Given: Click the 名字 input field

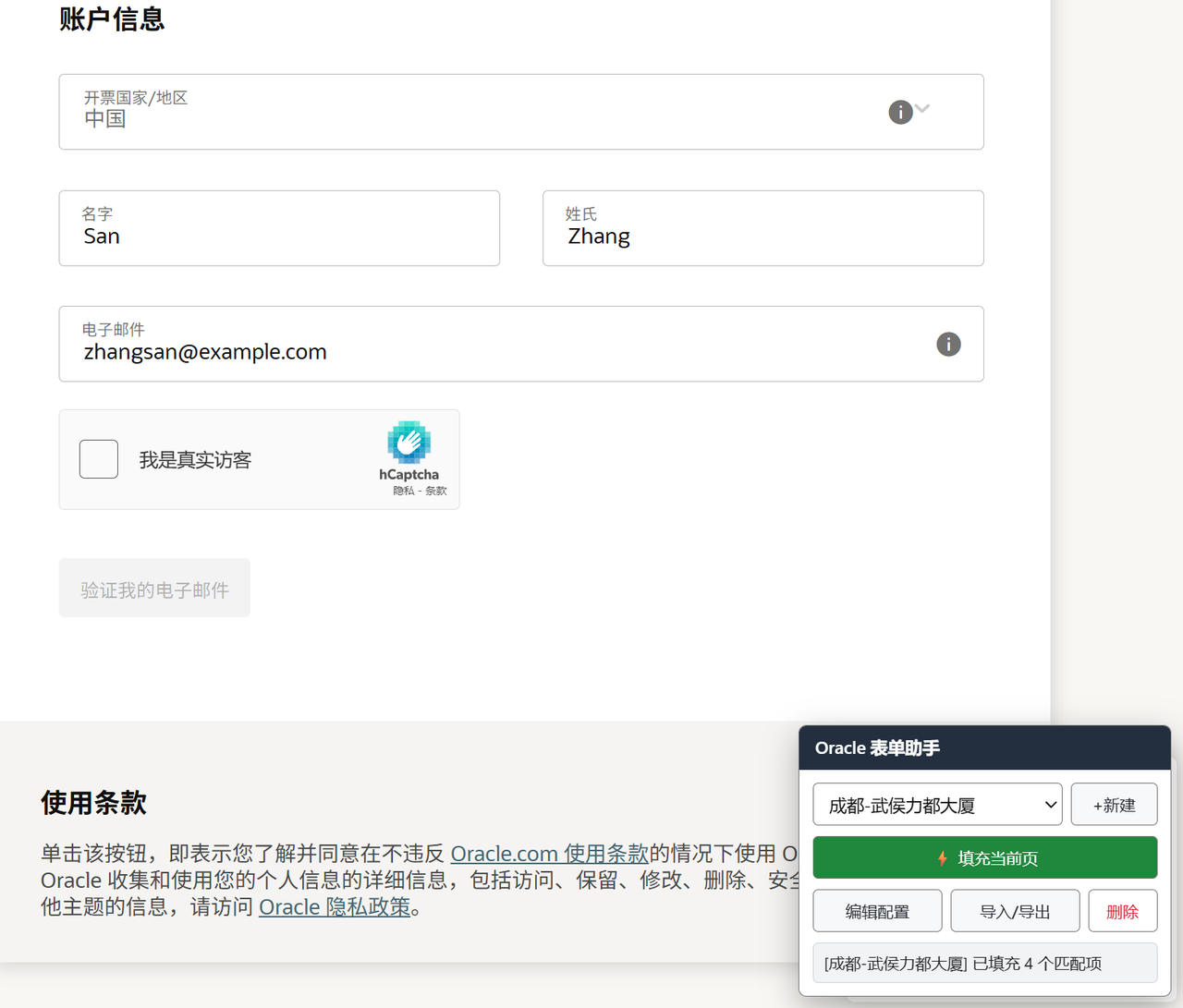Looking at the screenshot, I should 279,228.
